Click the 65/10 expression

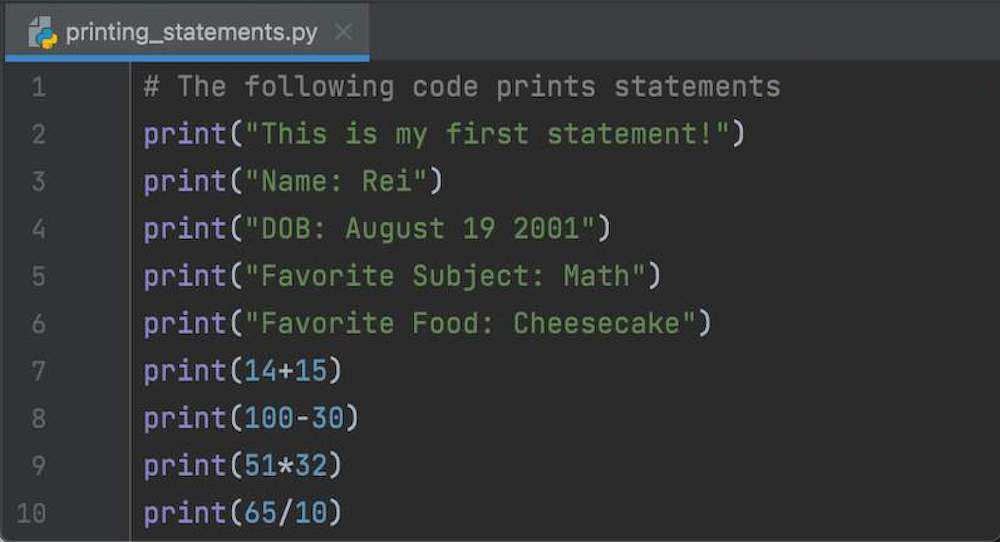286,514
